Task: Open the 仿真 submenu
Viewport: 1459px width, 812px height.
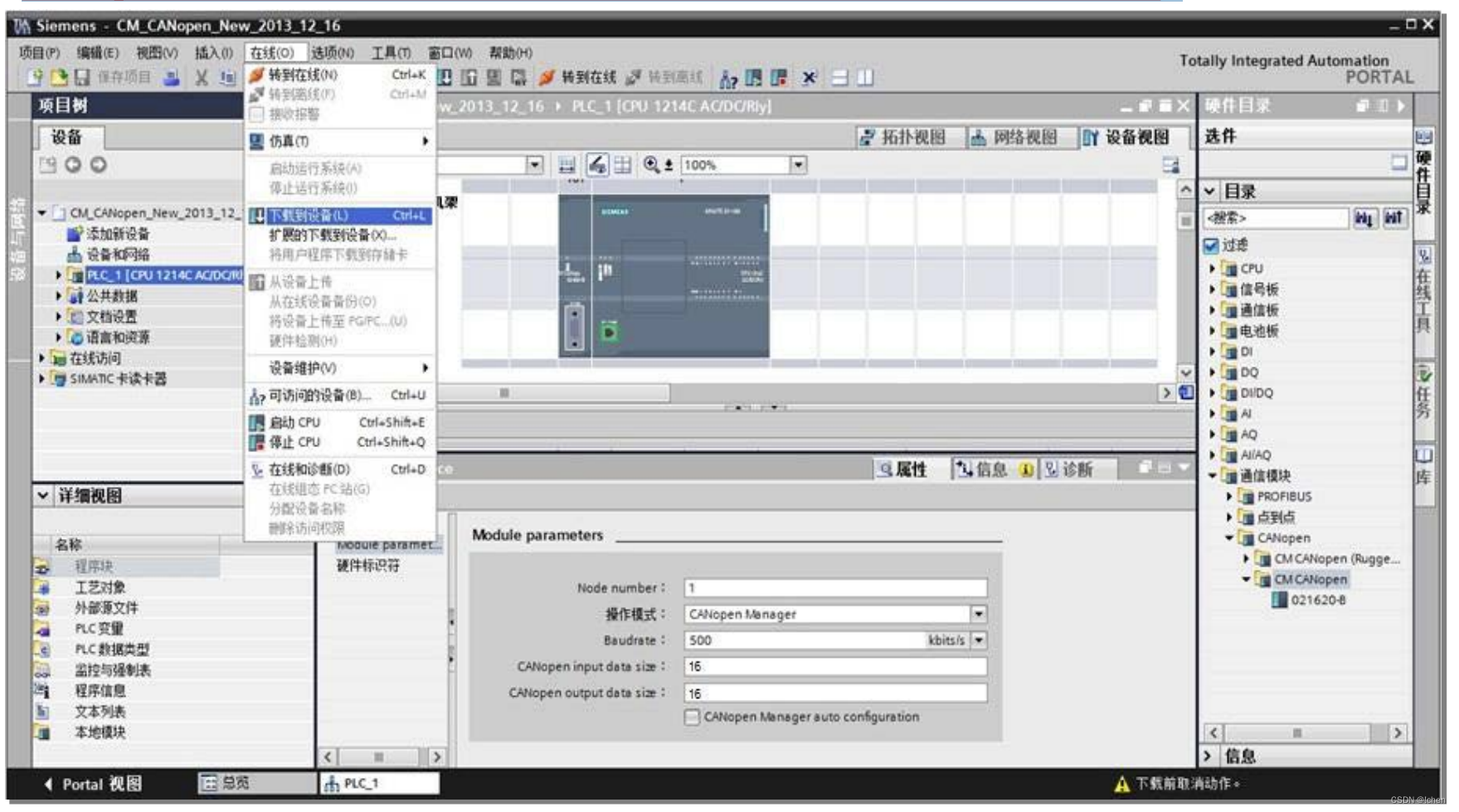Action: (x=340, y=141)
